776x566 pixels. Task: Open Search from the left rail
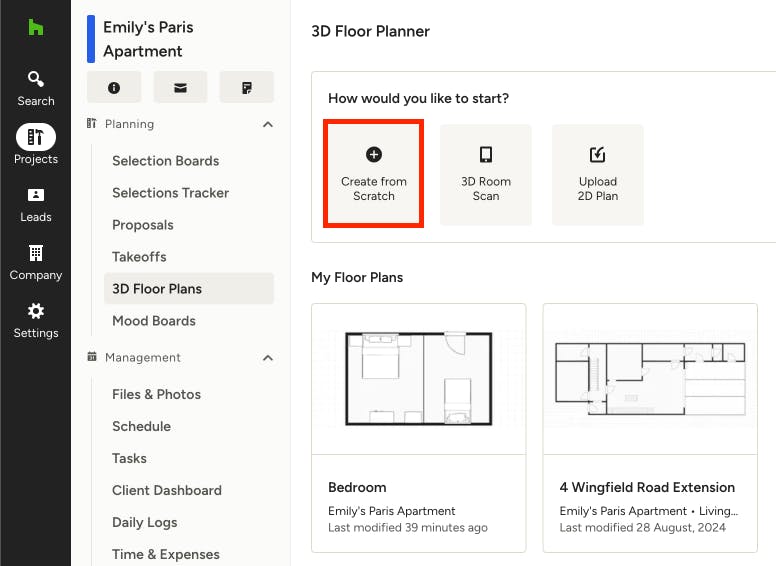tap(36, 89)
